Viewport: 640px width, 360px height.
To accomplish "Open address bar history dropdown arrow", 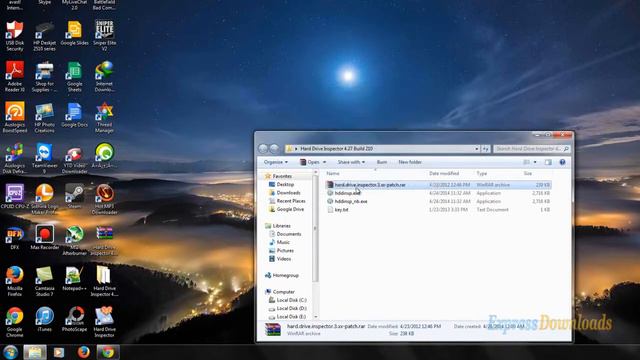I will tap(477, 149).
